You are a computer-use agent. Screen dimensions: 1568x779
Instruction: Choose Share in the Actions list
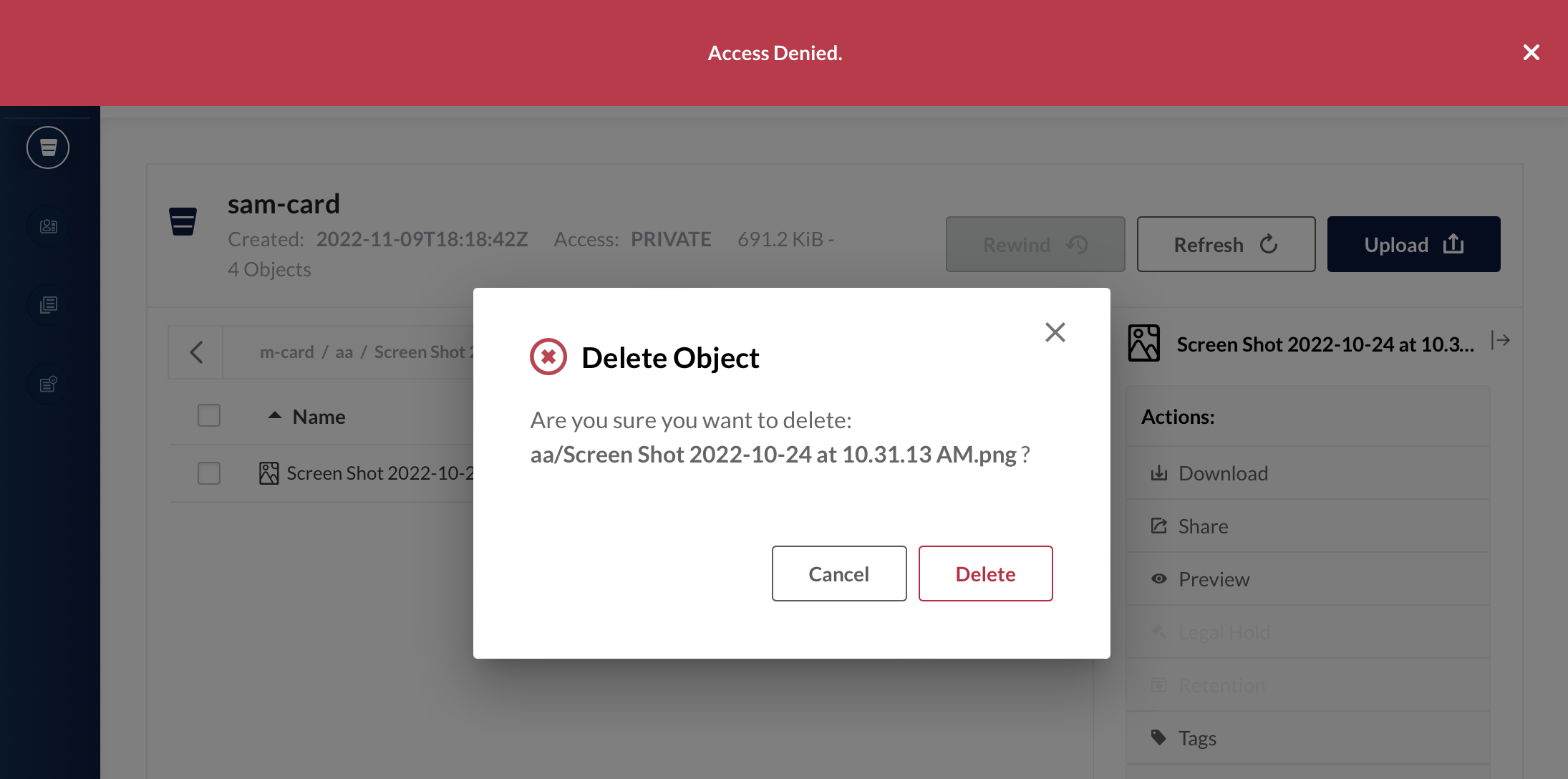[x=1203, y=526]
